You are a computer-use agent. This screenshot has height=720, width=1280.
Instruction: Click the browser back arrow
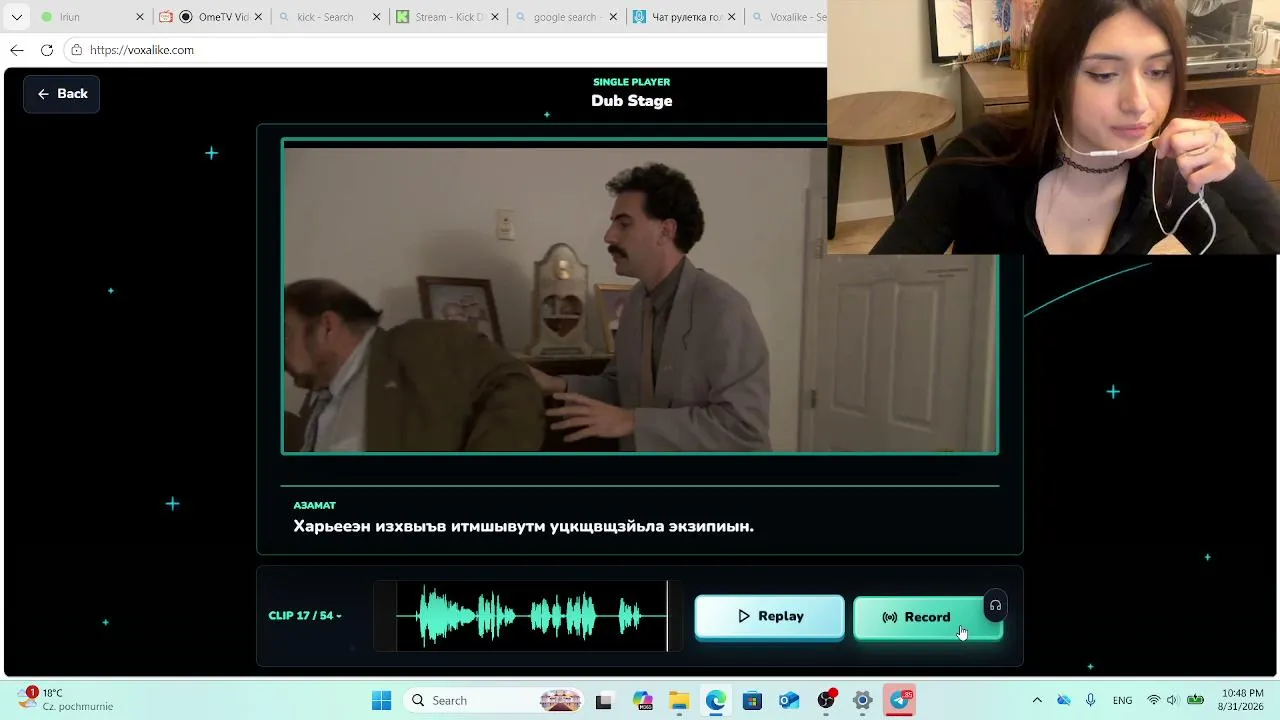(x=17, y=50)
